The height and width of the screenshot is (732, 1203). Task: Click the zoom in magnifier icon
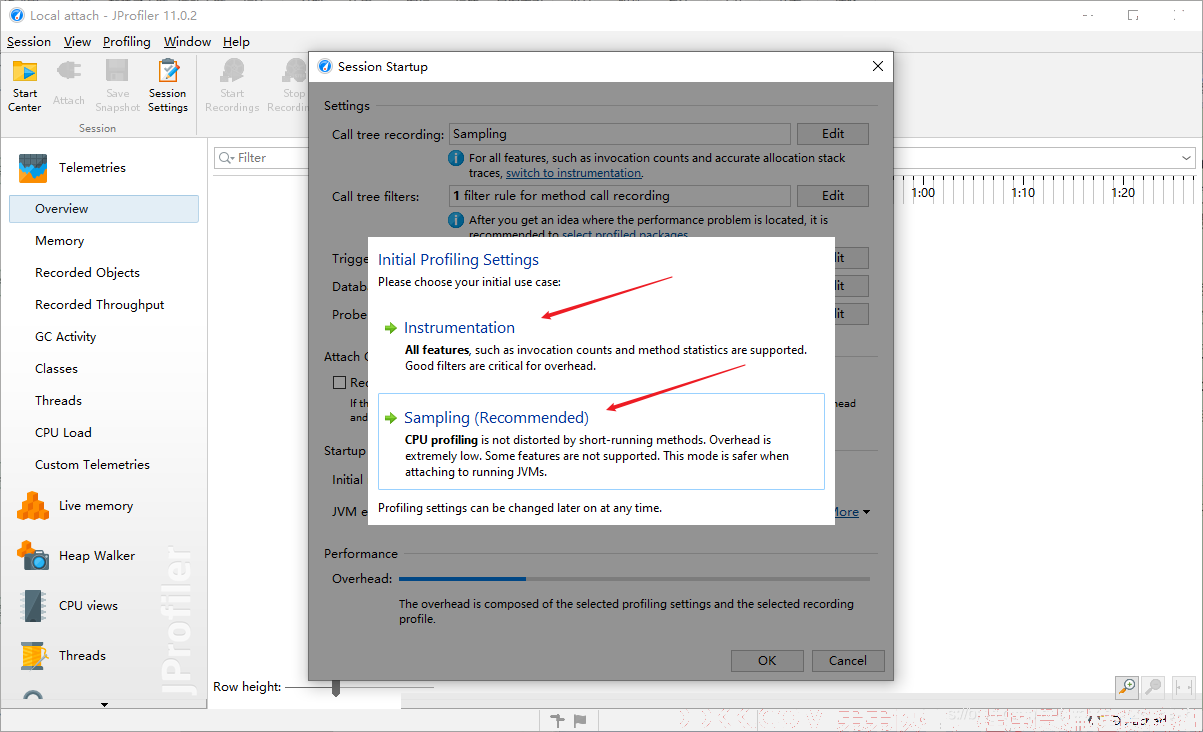1127,687
